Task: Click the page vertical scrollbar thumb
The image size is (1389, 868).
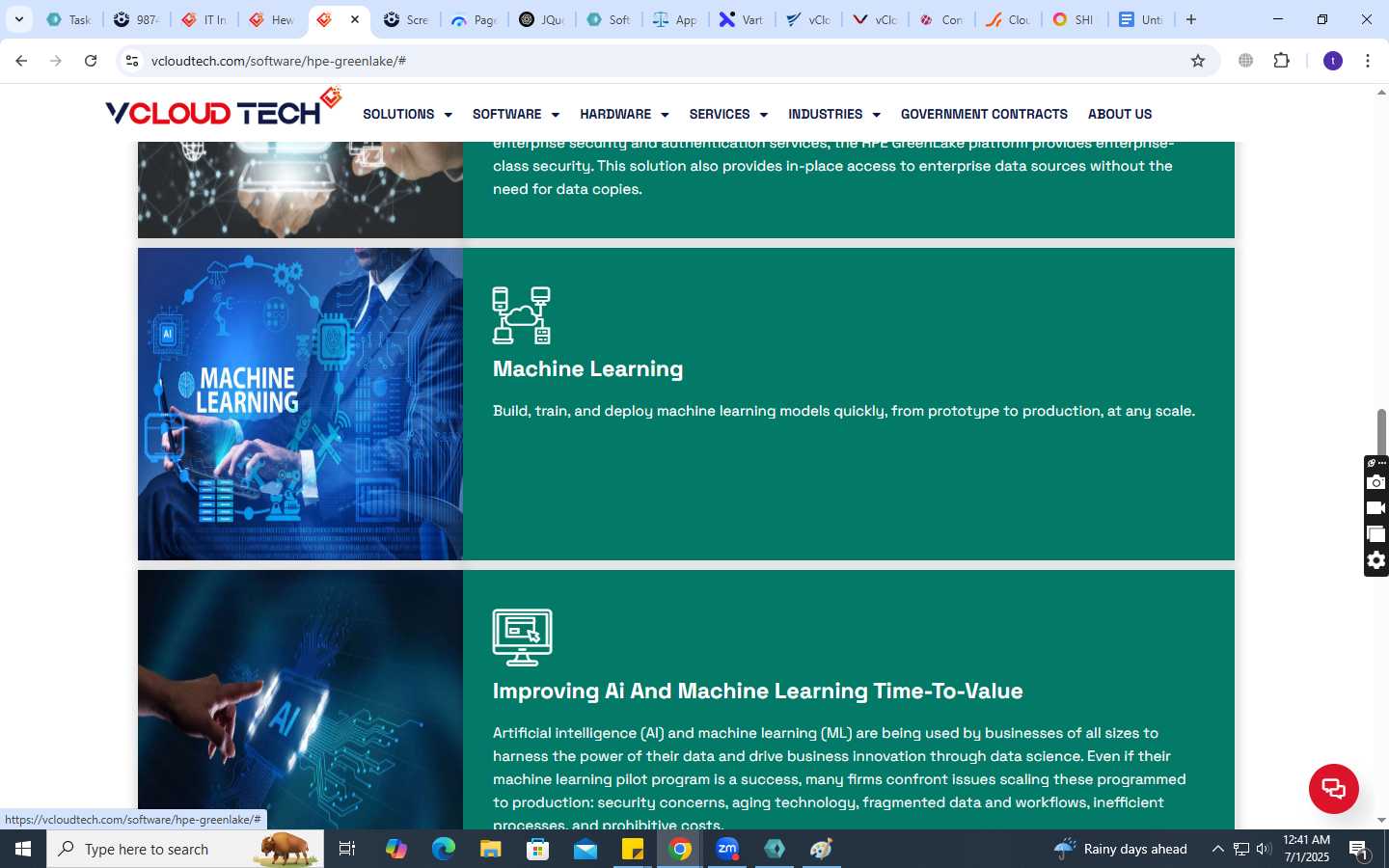Action: 1381,431
